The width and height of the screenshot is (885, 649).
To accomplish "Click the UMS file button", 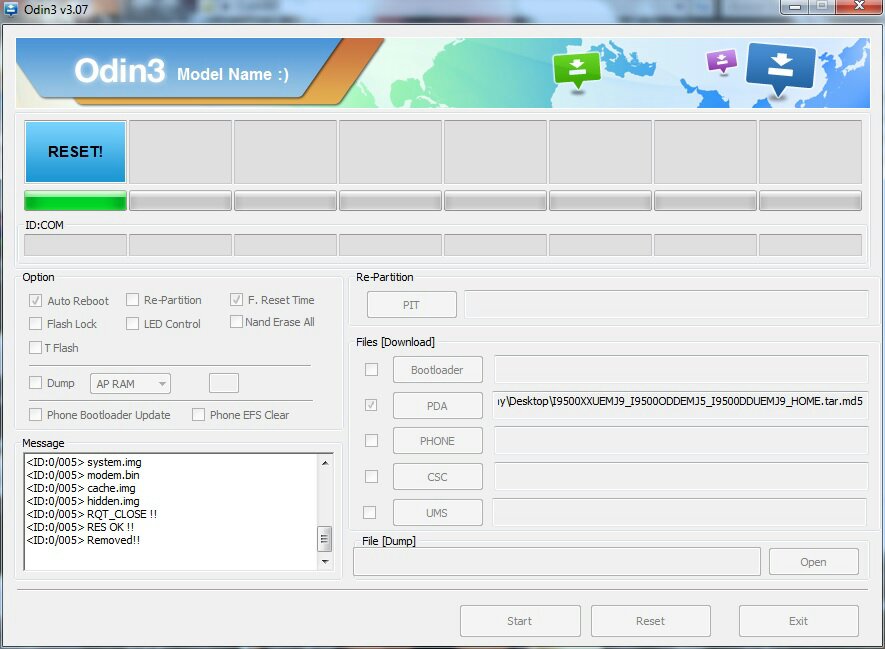I will coord(437,513).
